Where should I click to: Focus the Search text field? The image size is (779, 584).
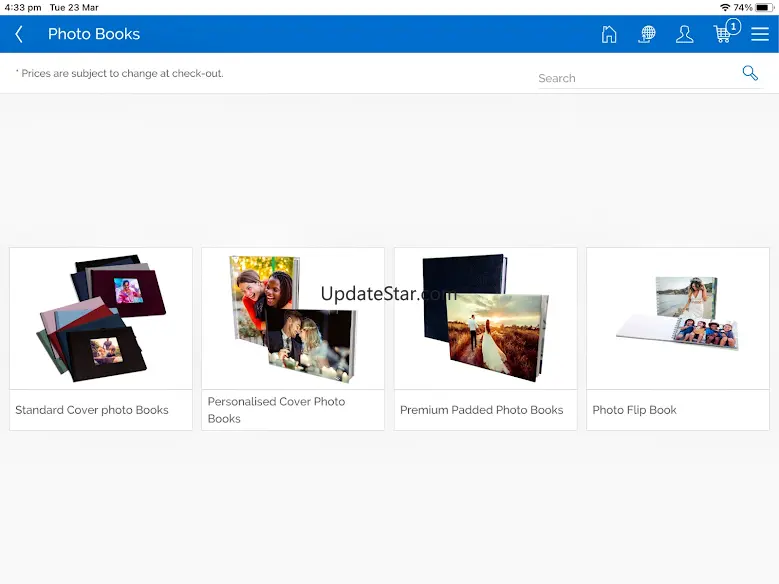point(637,78)
